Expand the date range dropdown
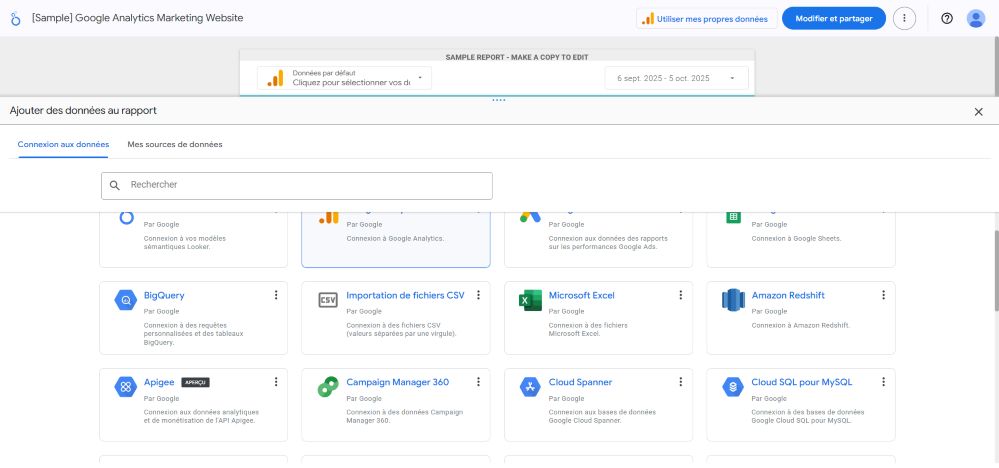999x468 pixels. (x=676, y=78)
